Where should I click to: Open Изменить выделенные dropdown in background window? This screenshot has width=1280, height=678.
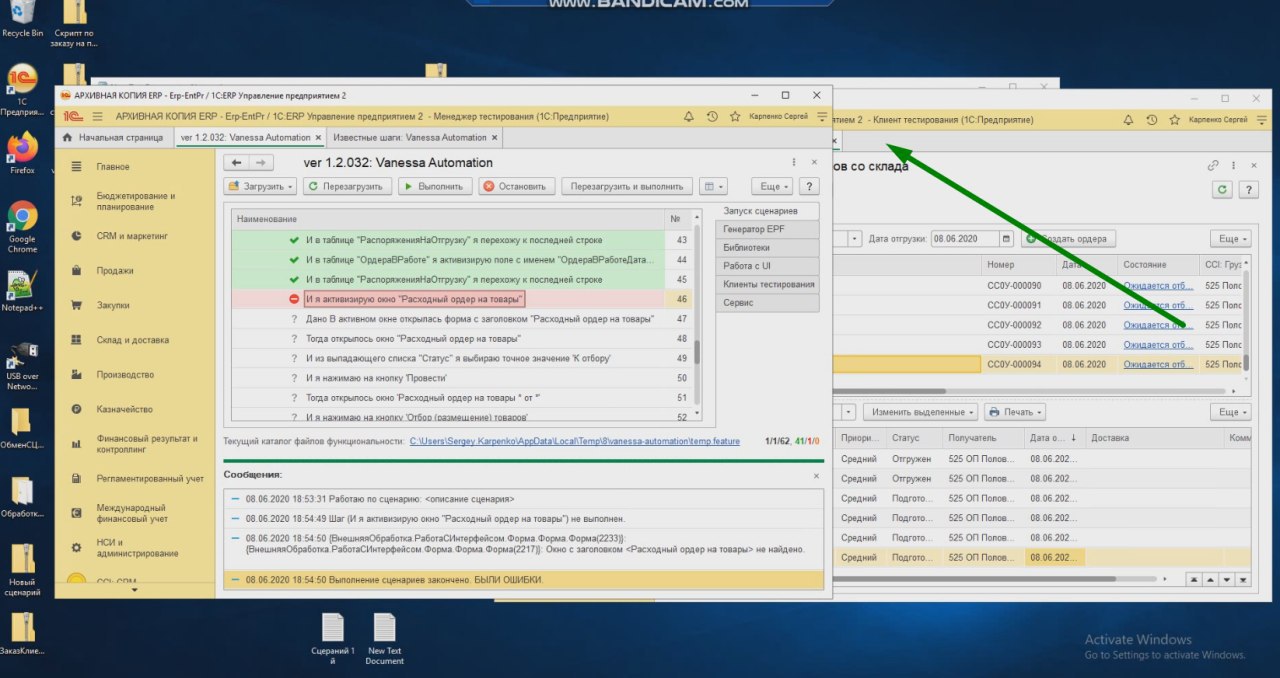click(921, 412)
